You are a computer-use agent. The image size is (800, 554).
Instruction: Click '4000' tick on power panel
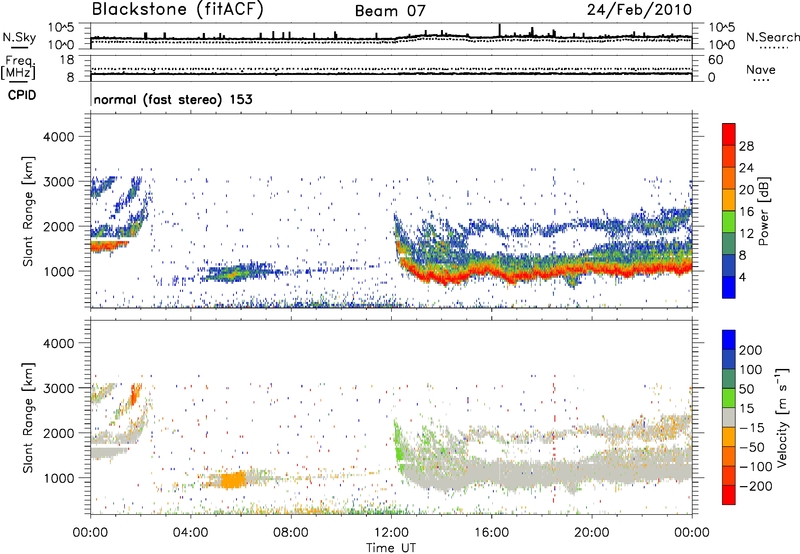click(x=58, y=136)
